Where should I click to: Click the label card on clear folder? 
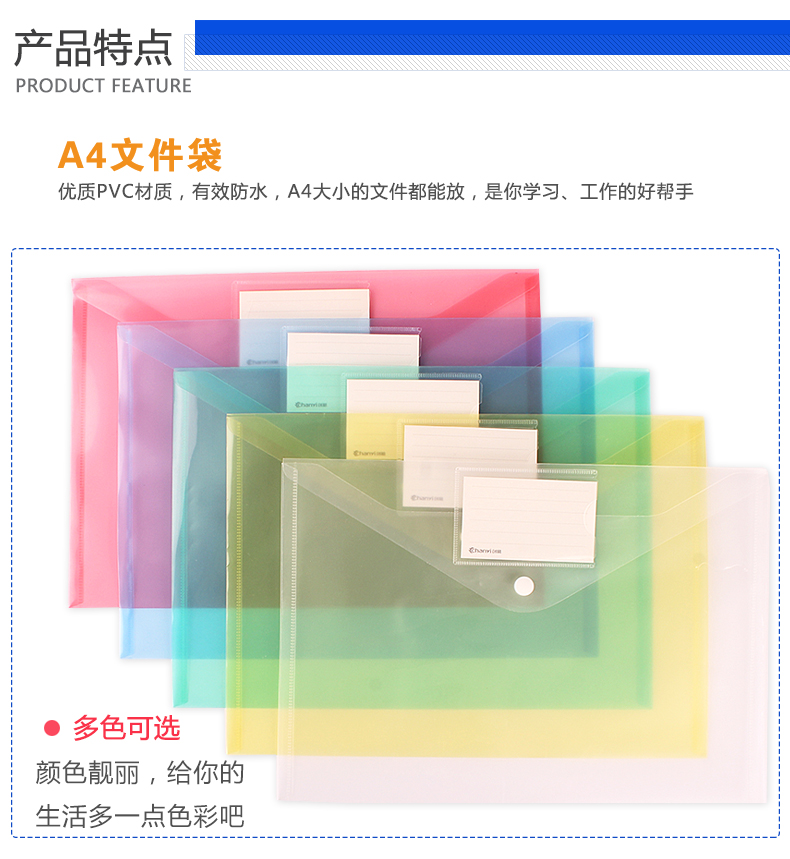[x=529, y=518]
